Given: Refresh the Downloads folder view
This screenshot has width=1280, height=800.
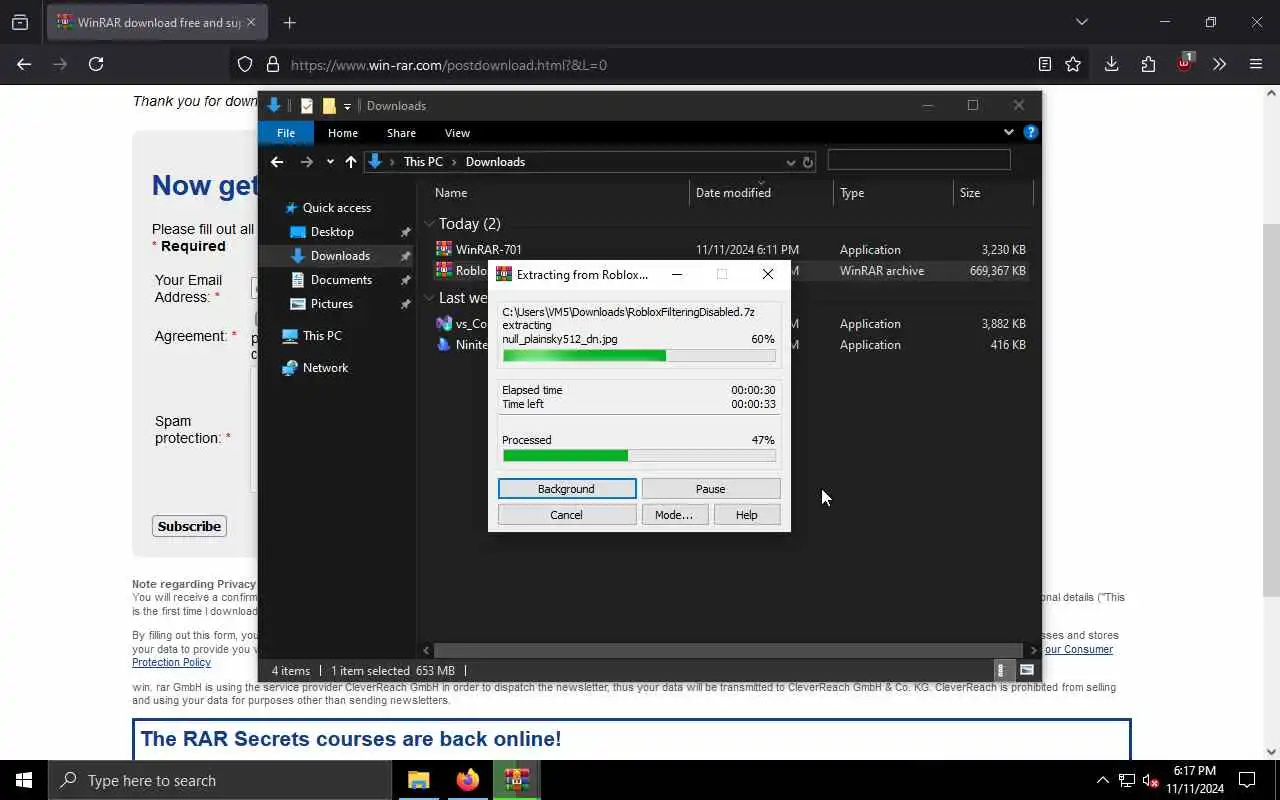Looking at the screenshot, I should point(808,162).
